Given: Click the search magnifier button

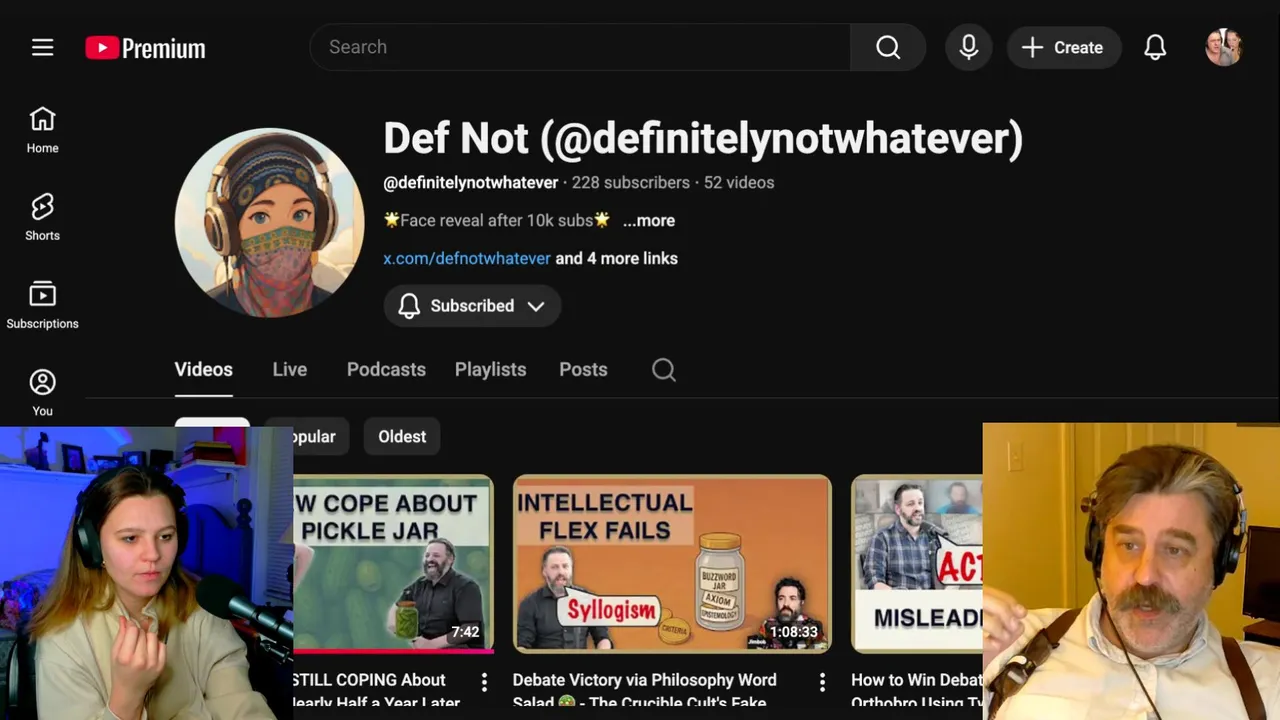Looking at the screenshot, I should [x=888, y=47].
